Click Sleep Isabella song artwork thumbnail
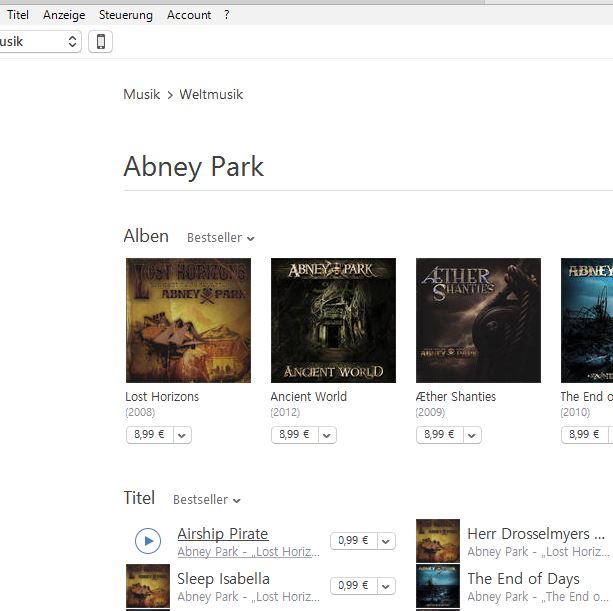The height and width of the screenshot is (611, 613). click(148, 585)
